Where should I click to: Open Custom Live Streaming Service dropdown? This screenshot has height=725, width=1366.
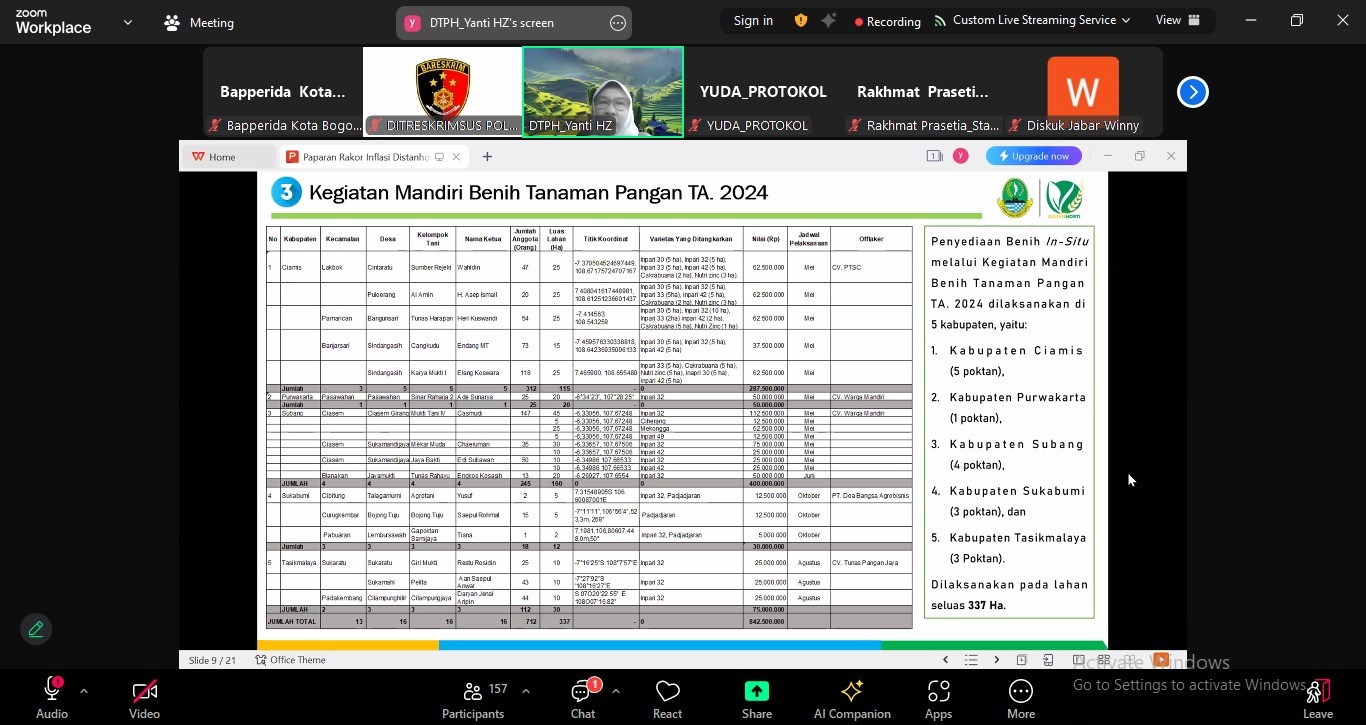click(x=1031, y=20)
